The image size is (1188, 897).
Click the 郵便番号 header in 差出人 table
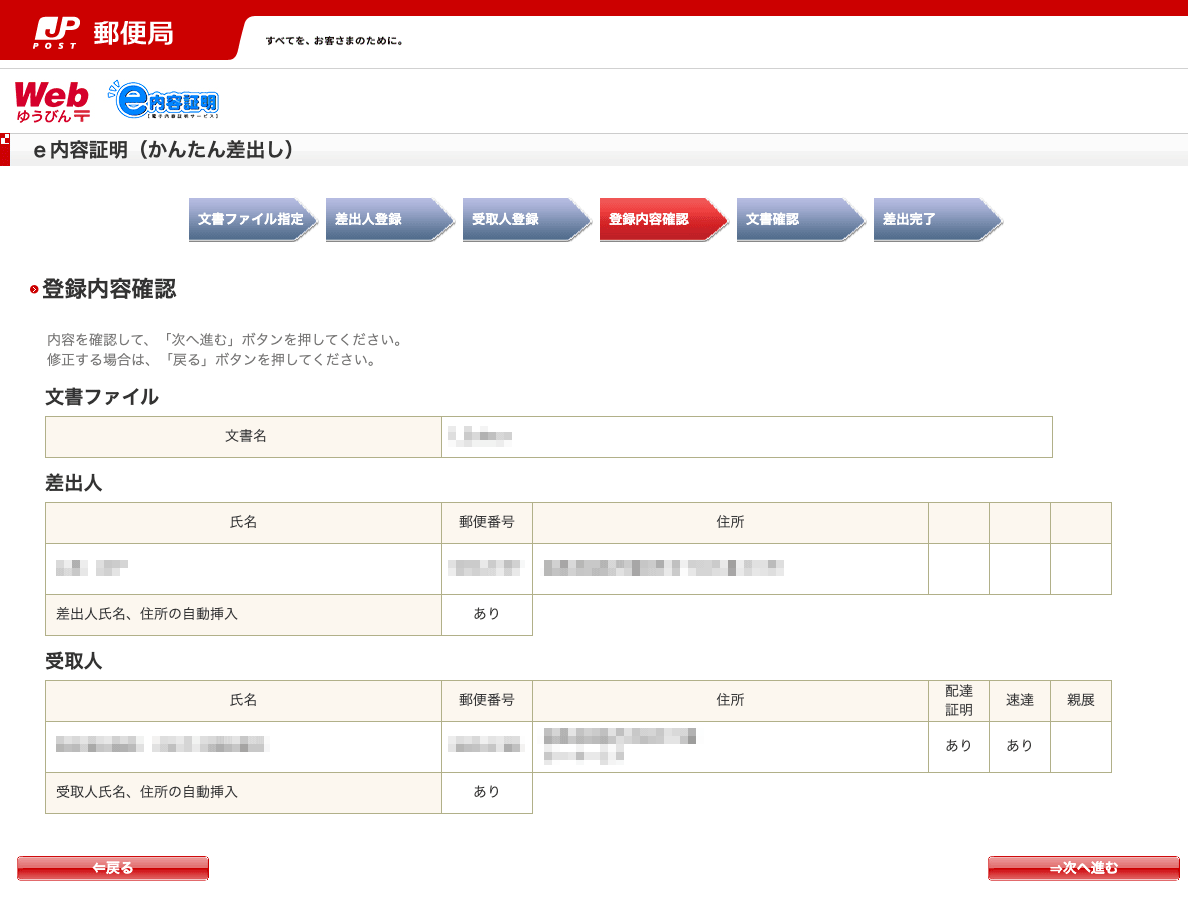pyautogui.click(x=486, y=522)
